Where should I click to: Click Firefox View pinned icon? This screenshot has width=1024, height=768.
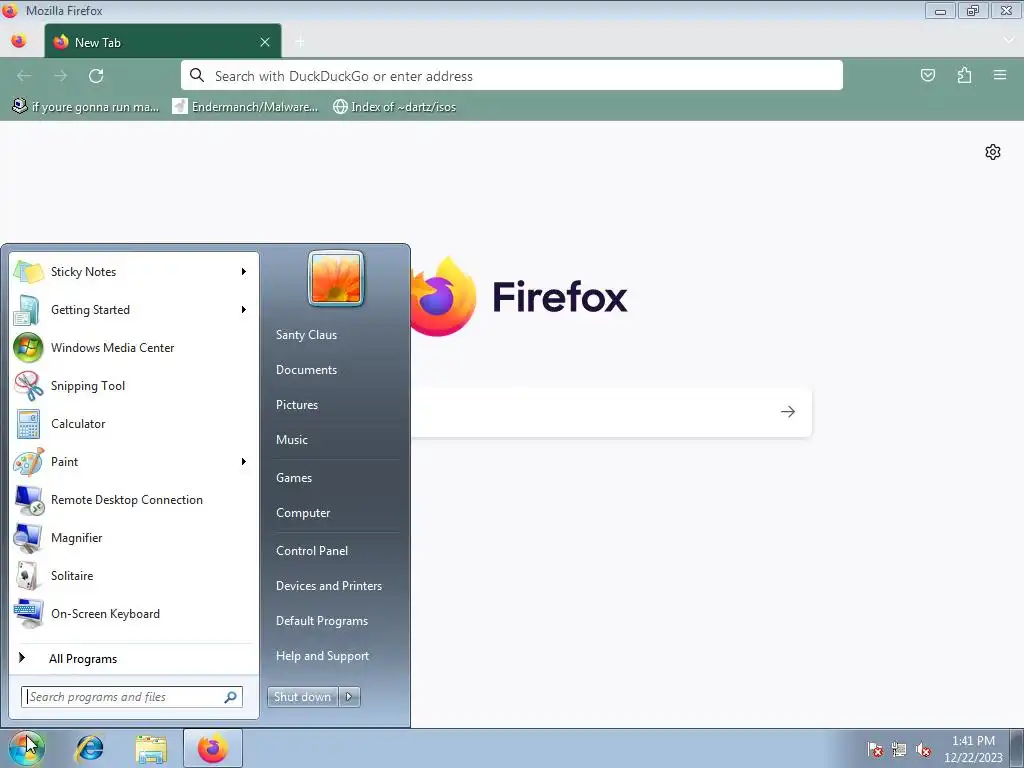19,41
